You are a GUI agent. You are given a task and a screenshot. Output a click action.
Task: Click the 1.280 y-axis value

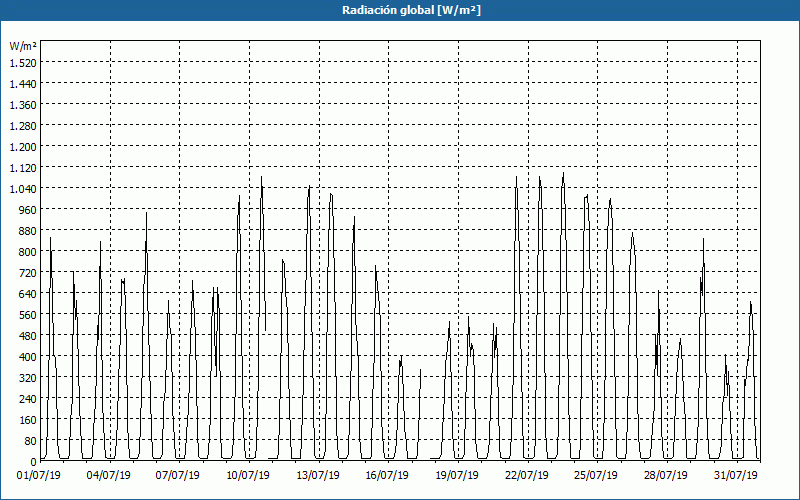(x=23, y=126)
